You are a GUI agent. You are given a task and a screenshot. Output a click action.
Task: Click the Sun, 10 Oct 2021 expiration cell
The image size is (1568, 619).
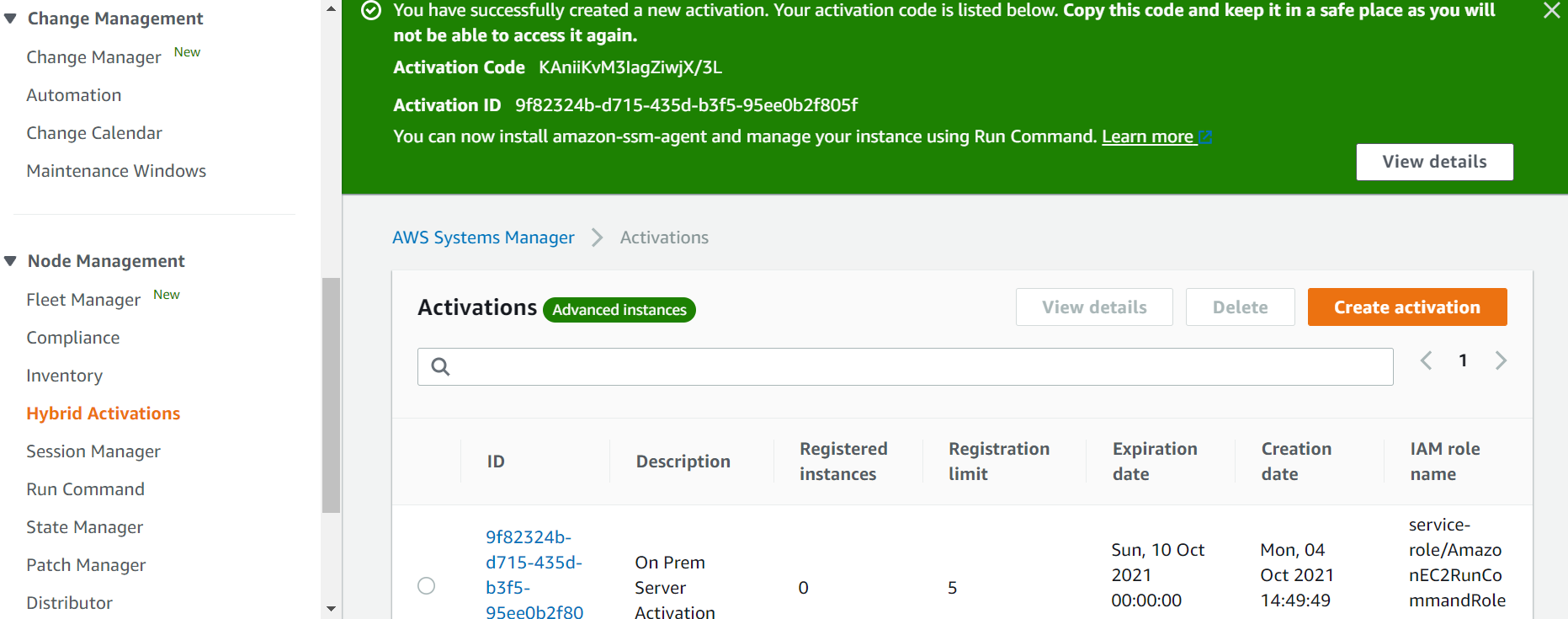coord(1157,574)
